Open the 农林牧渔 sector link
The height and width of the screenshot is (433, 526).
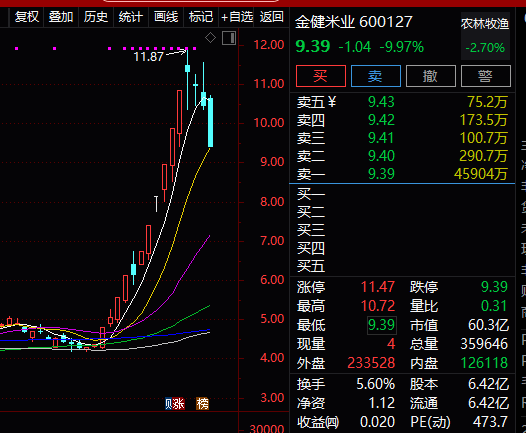[x=485, y=24]
